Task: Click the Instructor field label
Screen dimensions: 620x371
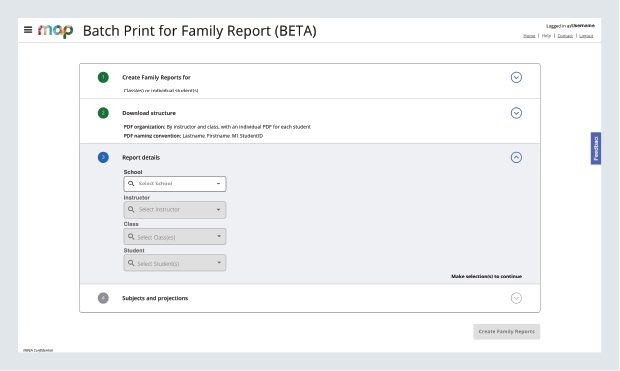Action: 137,197
